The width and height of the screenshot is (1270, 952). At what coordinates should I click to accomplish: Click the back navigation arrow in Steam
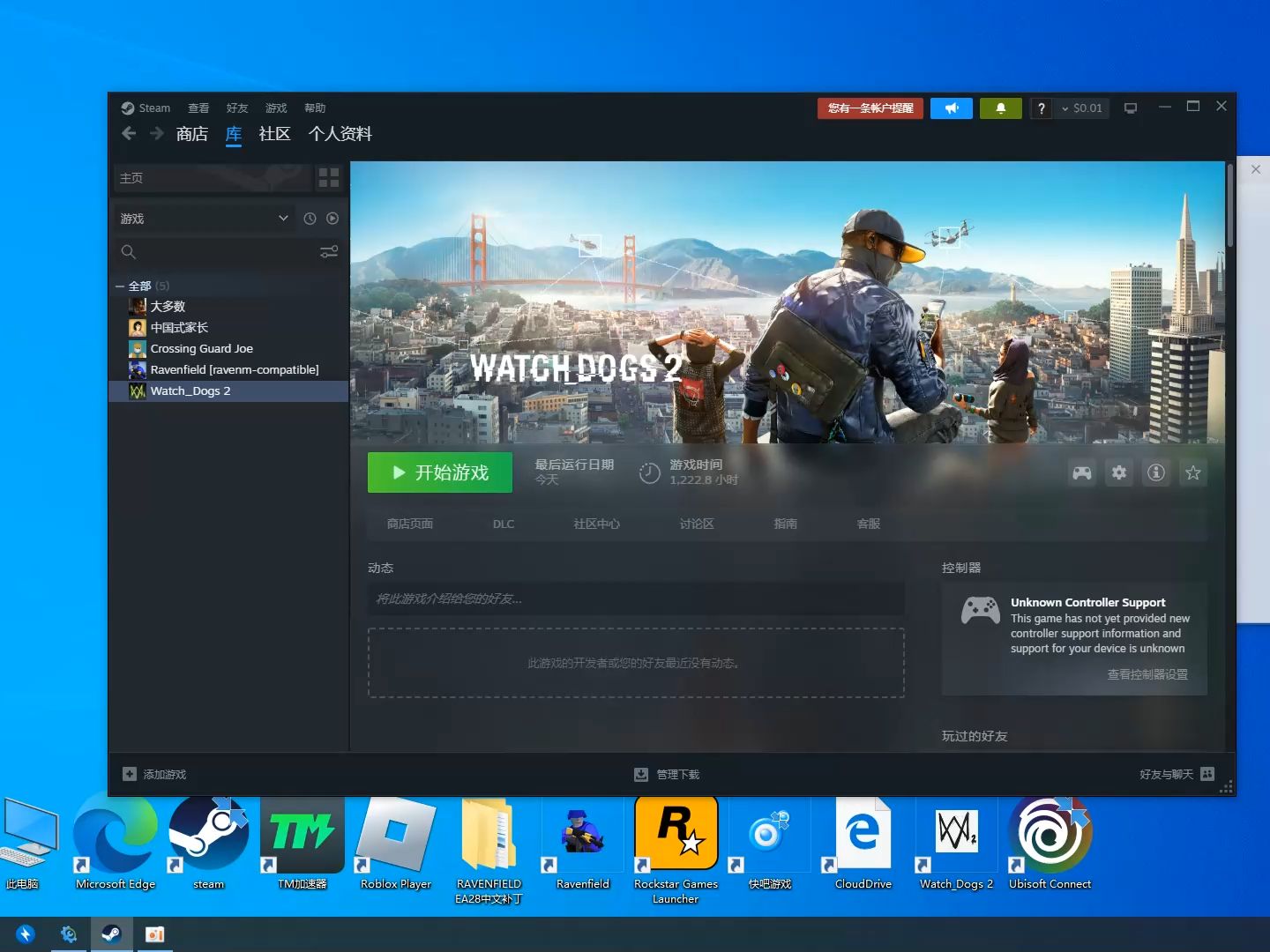(129, 133)
